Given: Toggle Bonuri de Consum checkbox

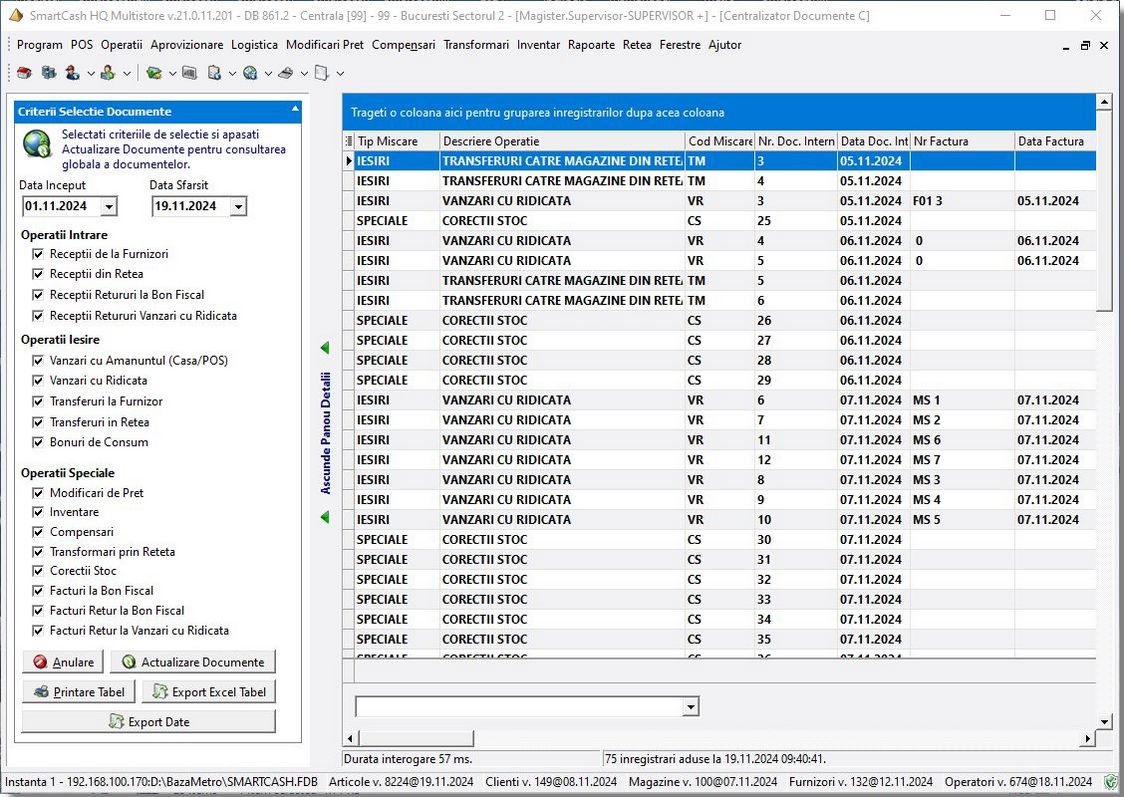Looking at the screenshot, I should pos(38,442).
